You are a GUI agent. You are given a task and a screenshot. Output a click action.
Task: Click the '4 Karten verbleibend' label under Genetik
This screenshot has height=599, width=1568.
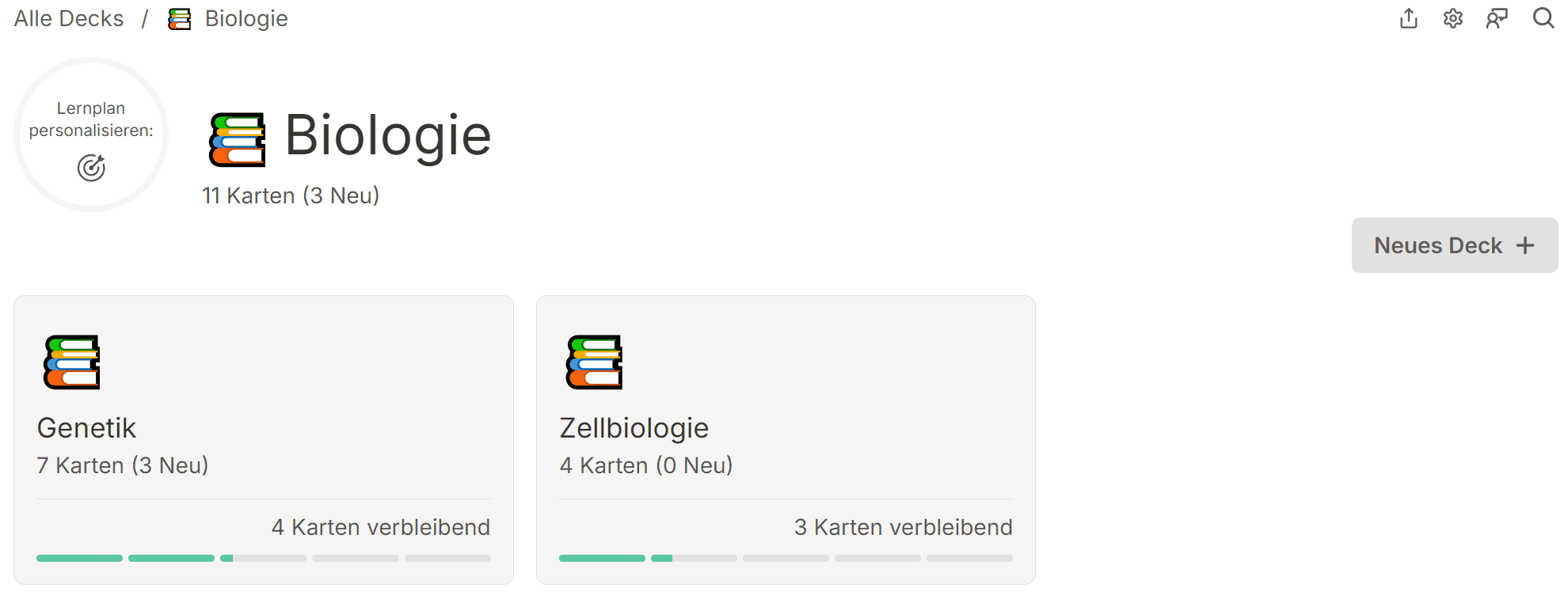pyautogui.click(x=381, y=527)
